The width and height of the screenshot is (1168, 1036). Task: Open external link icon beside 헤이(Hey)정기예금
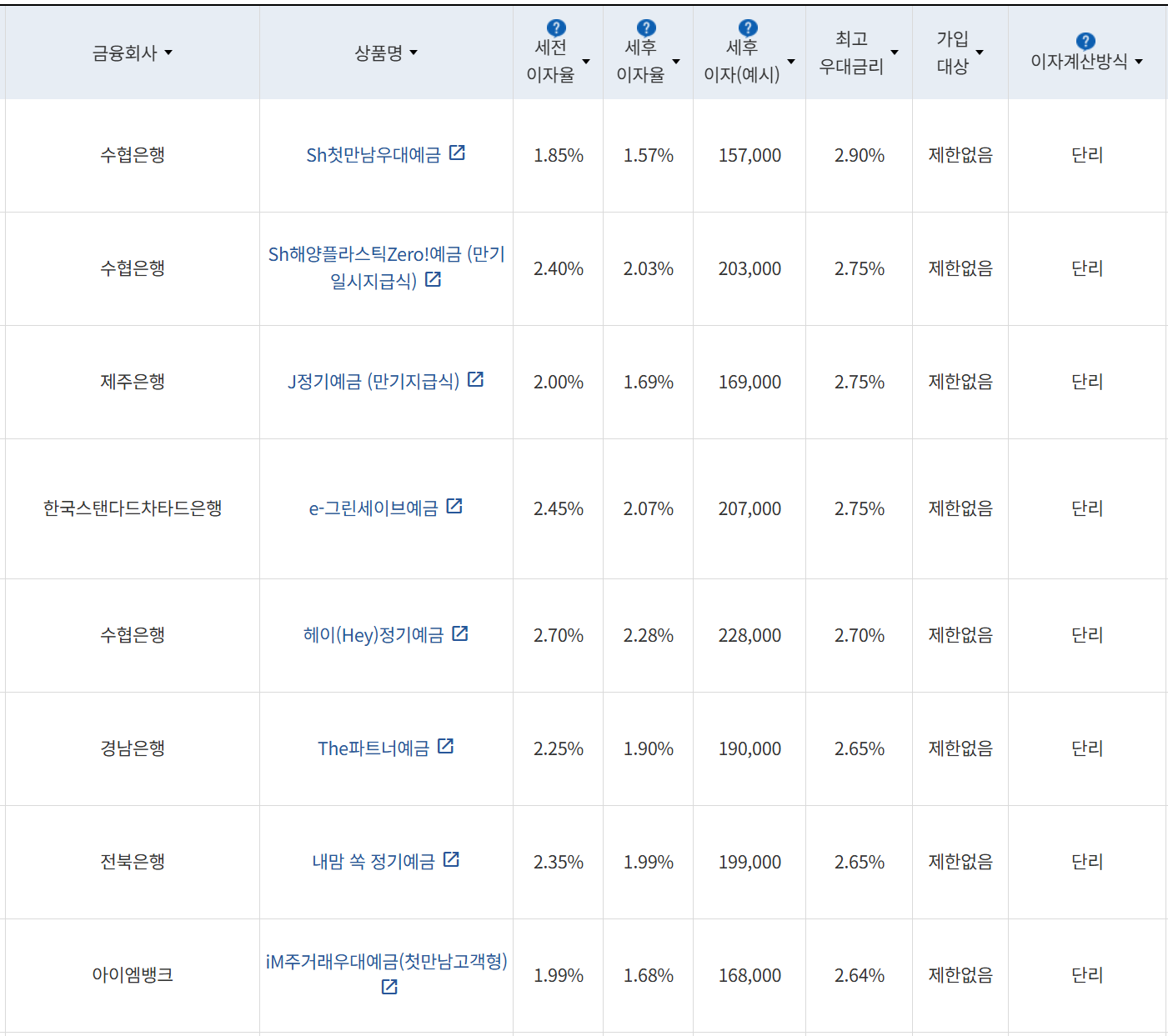[x=460, y=633]
